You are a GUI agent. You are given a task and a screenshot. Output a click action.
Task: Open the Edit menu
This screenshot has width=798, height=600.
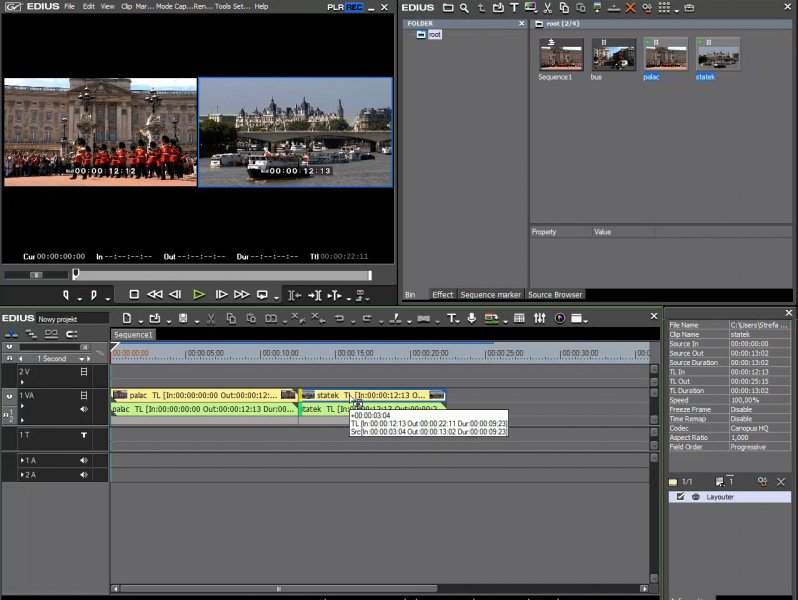point(89,7)
